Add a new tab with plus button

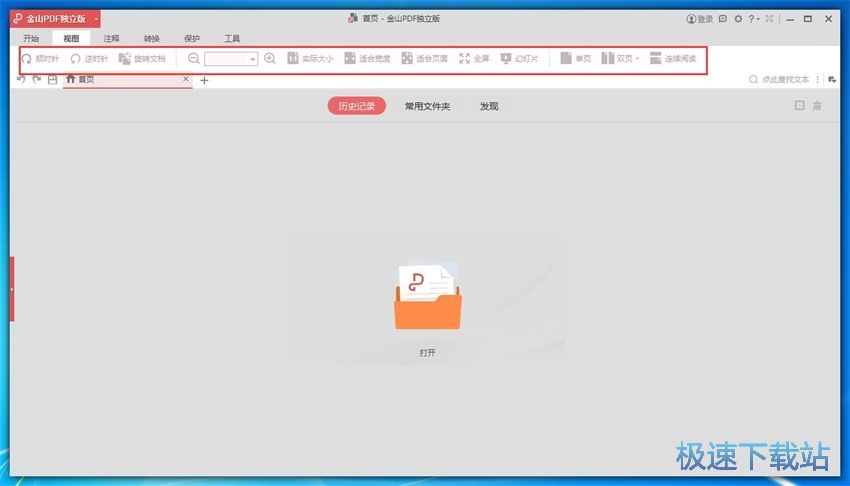(x=204, y=80)
